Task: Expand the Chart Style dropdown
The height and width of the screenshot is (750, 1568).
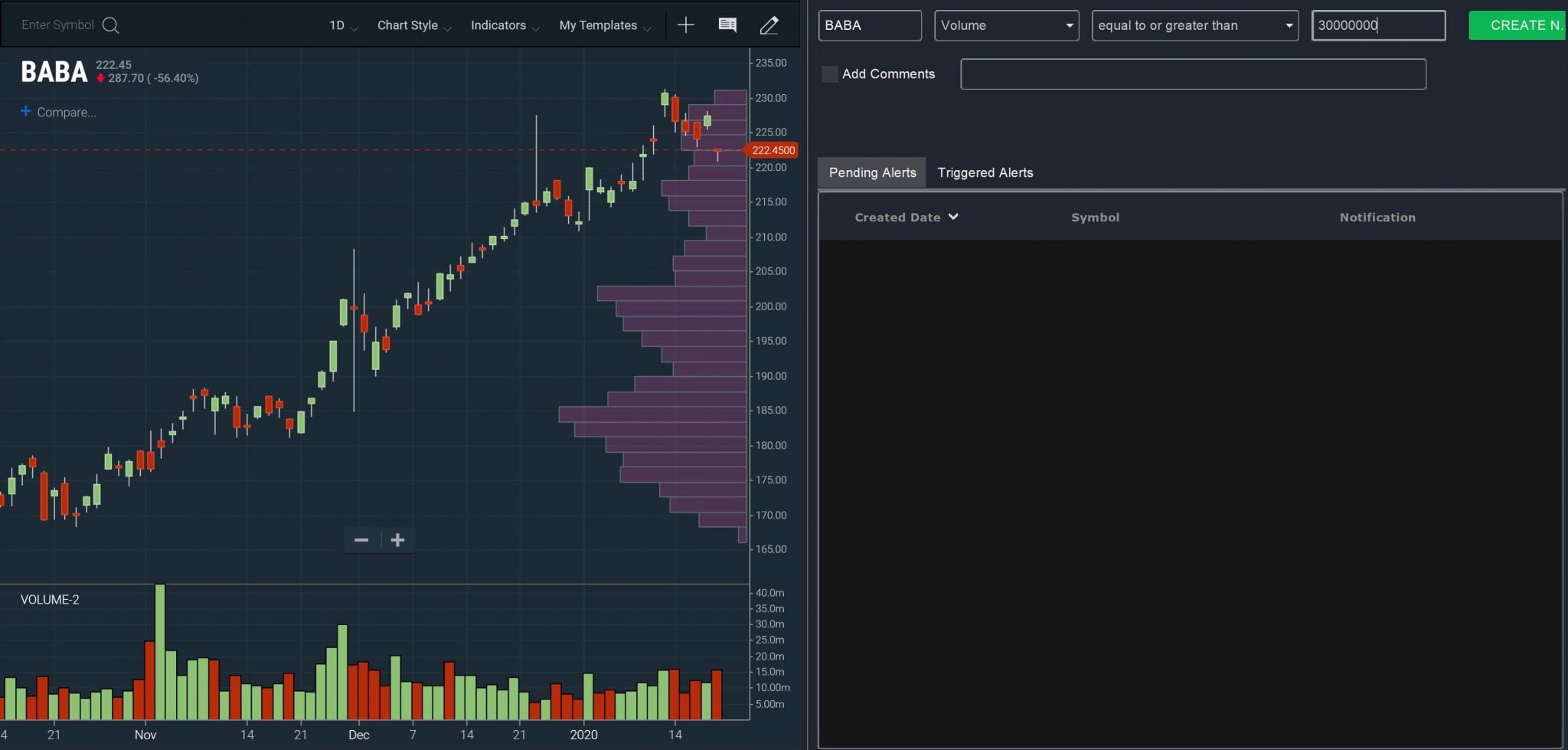Action: coord(413,25)
